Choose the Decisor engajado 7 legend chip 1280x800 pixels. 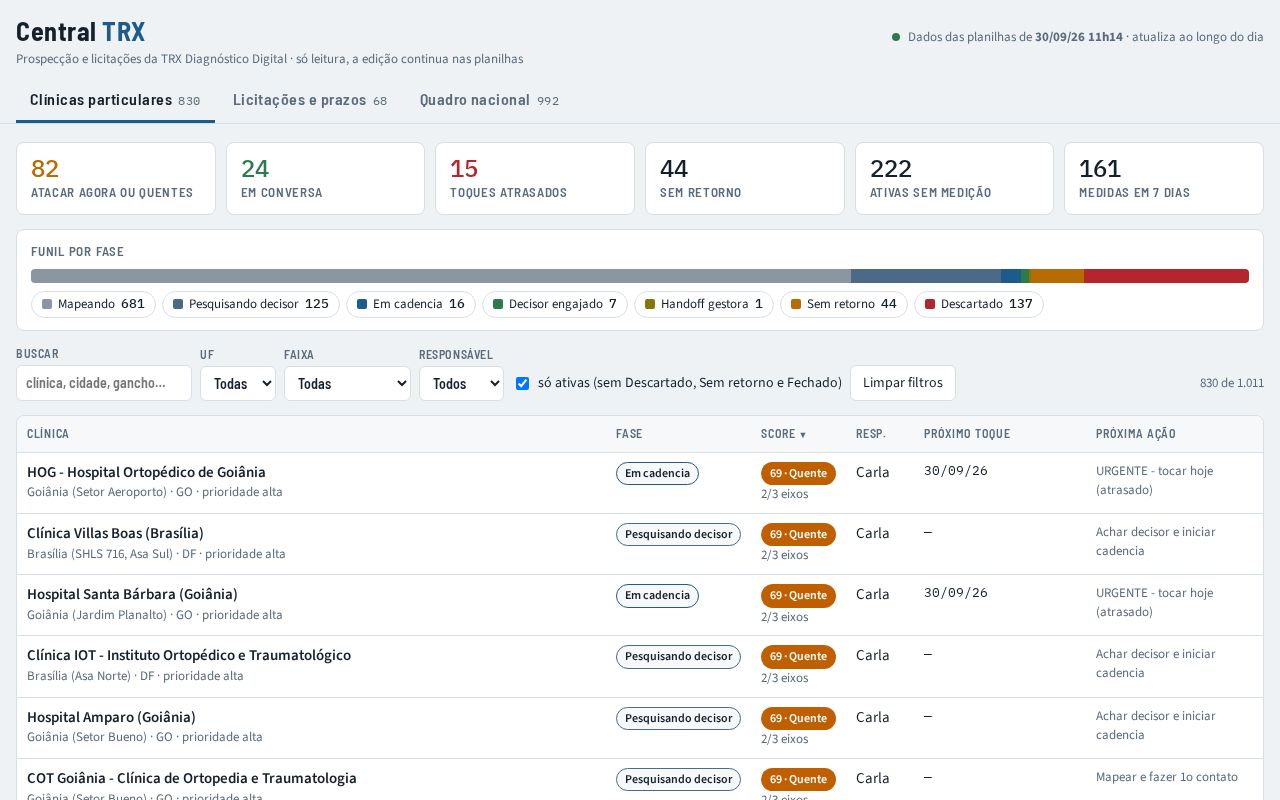tap(555, 304)
